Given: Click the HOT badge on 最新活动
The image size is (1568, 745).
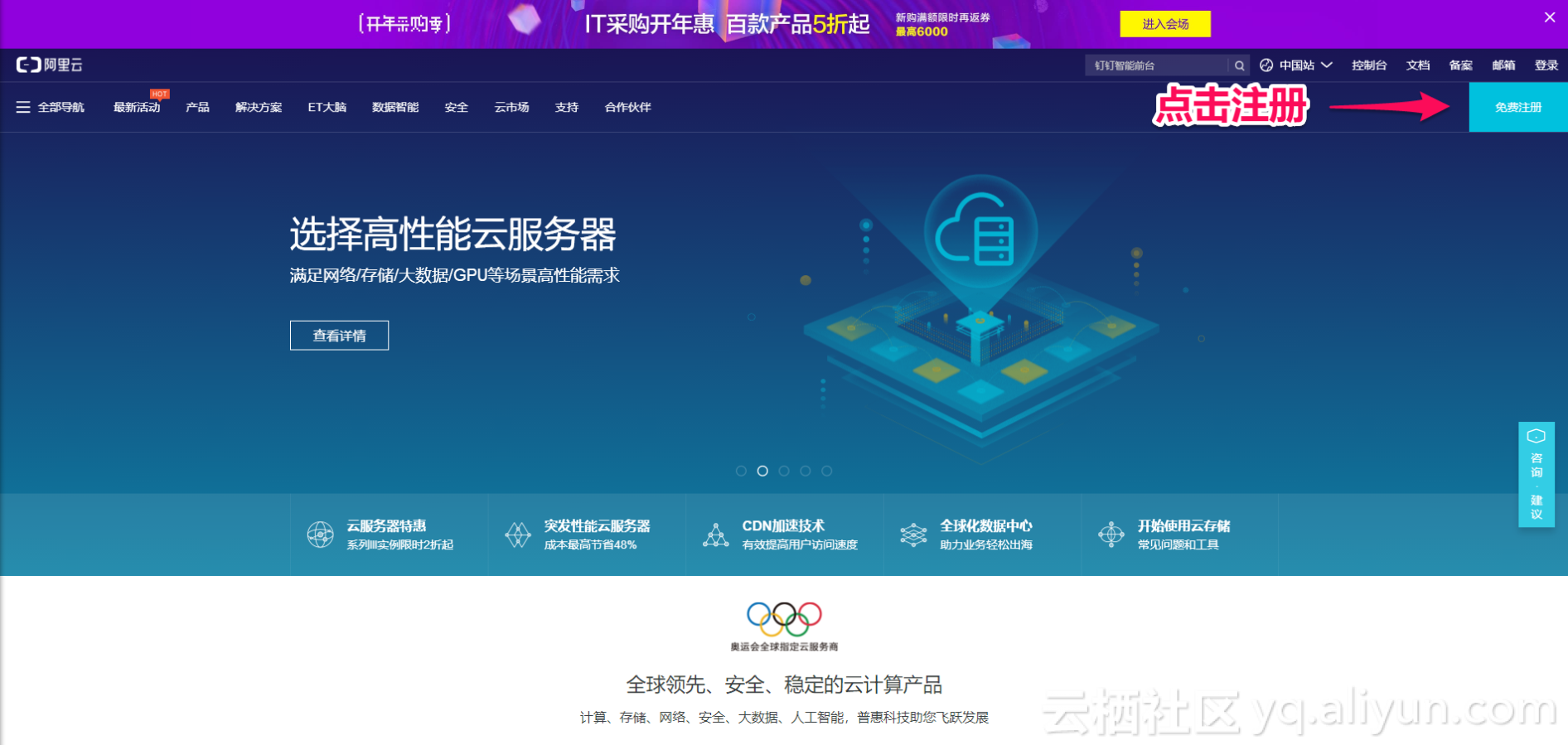Looking at the screenshot, I should (160, 94).
